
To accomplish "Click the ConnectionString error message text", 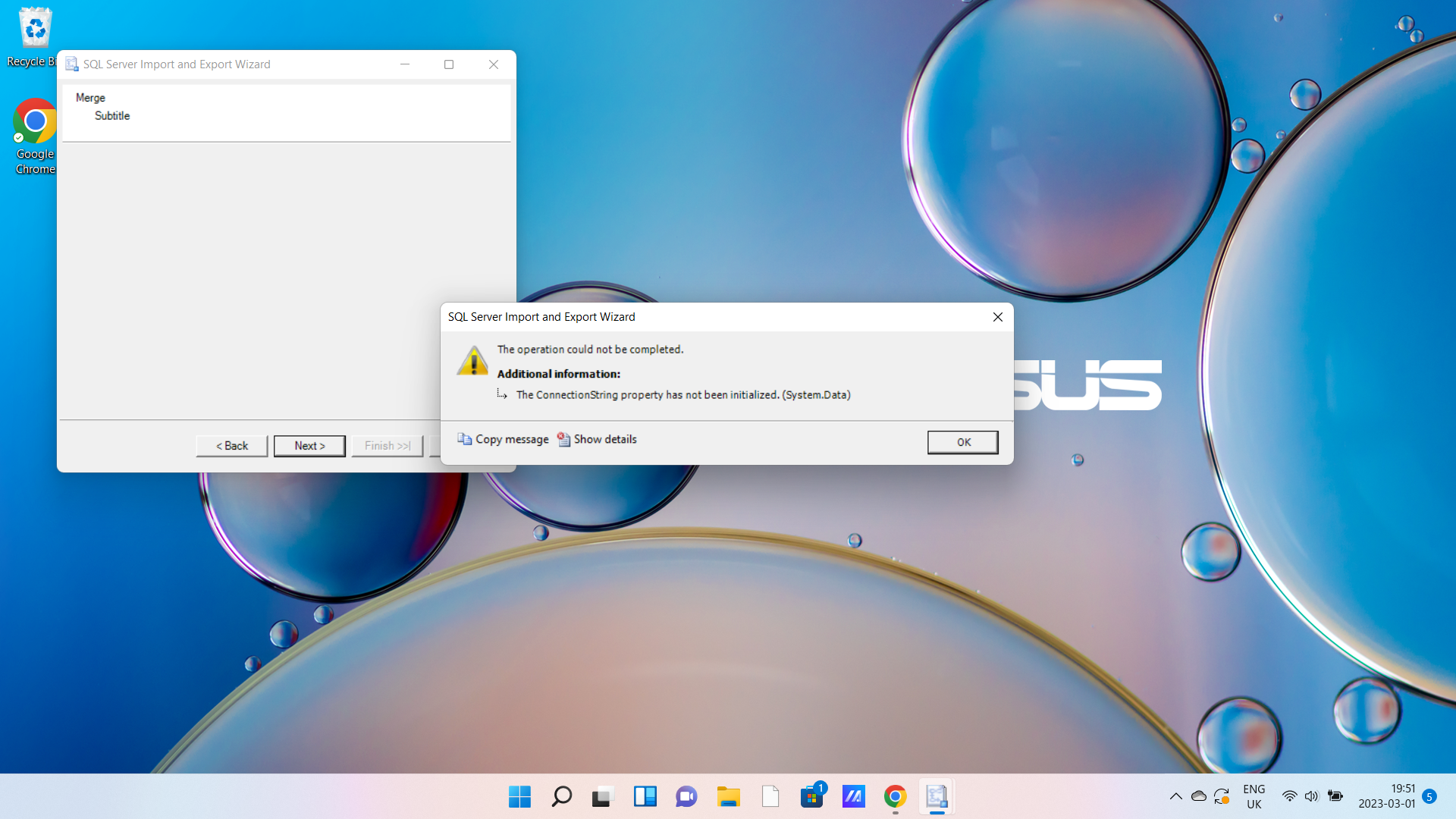I will pyautogui.click(x=683, y=395).
